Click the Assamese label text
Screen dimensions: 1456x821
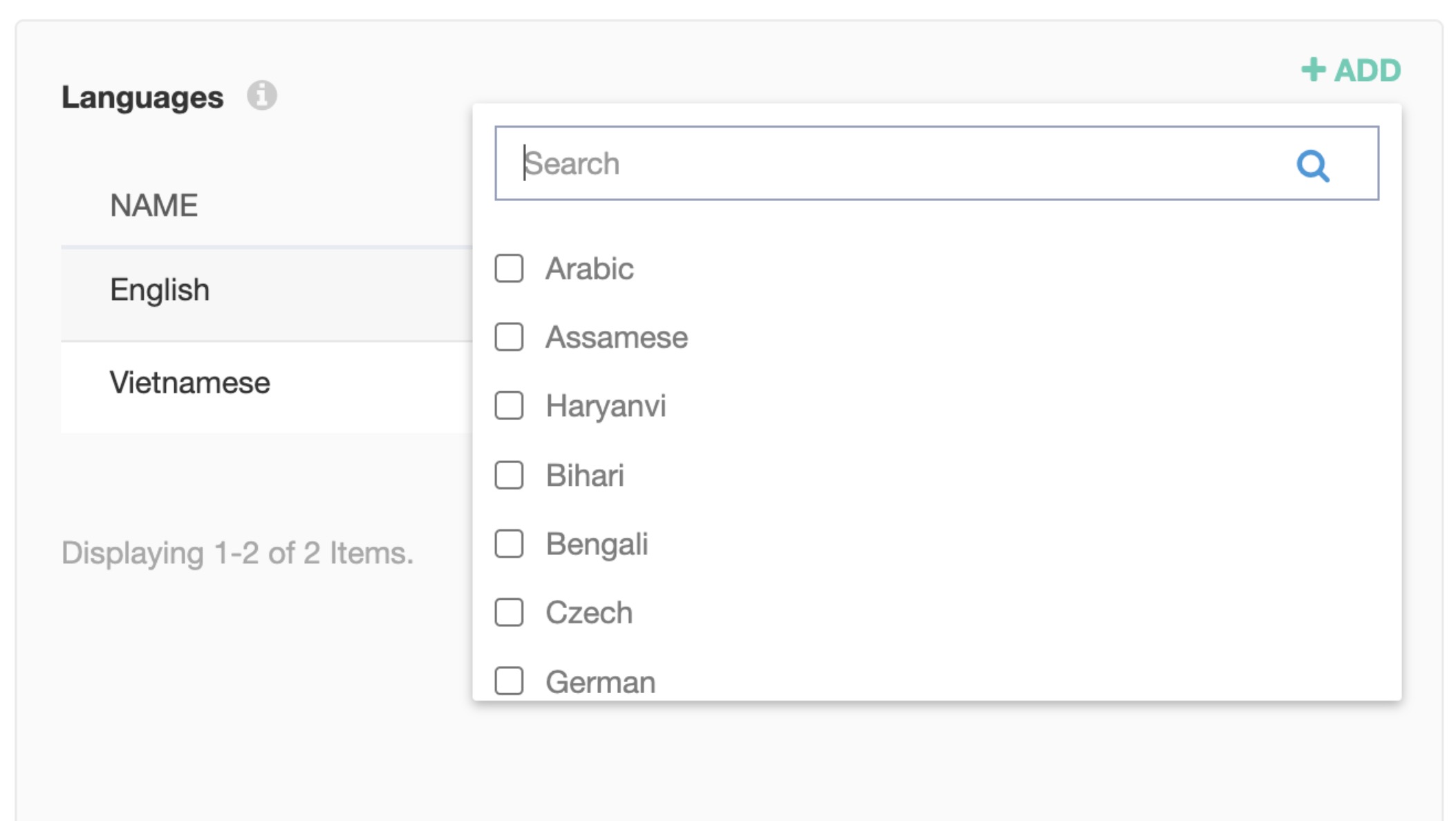click(617, 338)
